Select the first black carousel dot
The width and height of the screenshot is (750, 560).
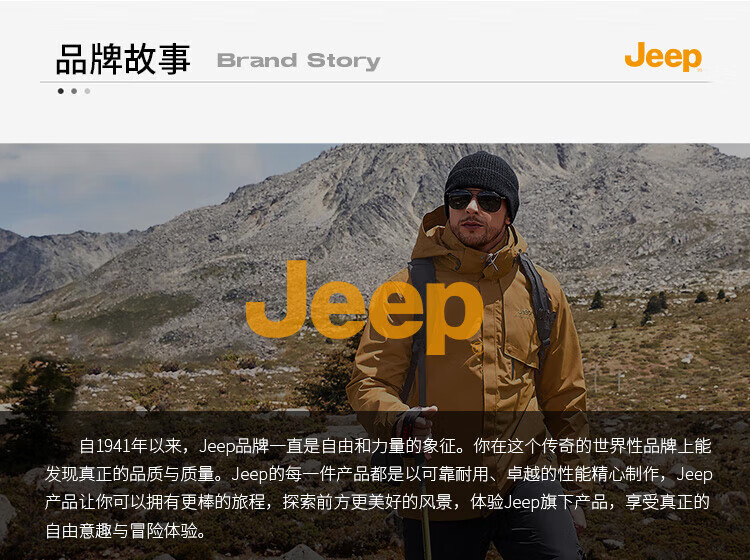click(61, 91)
